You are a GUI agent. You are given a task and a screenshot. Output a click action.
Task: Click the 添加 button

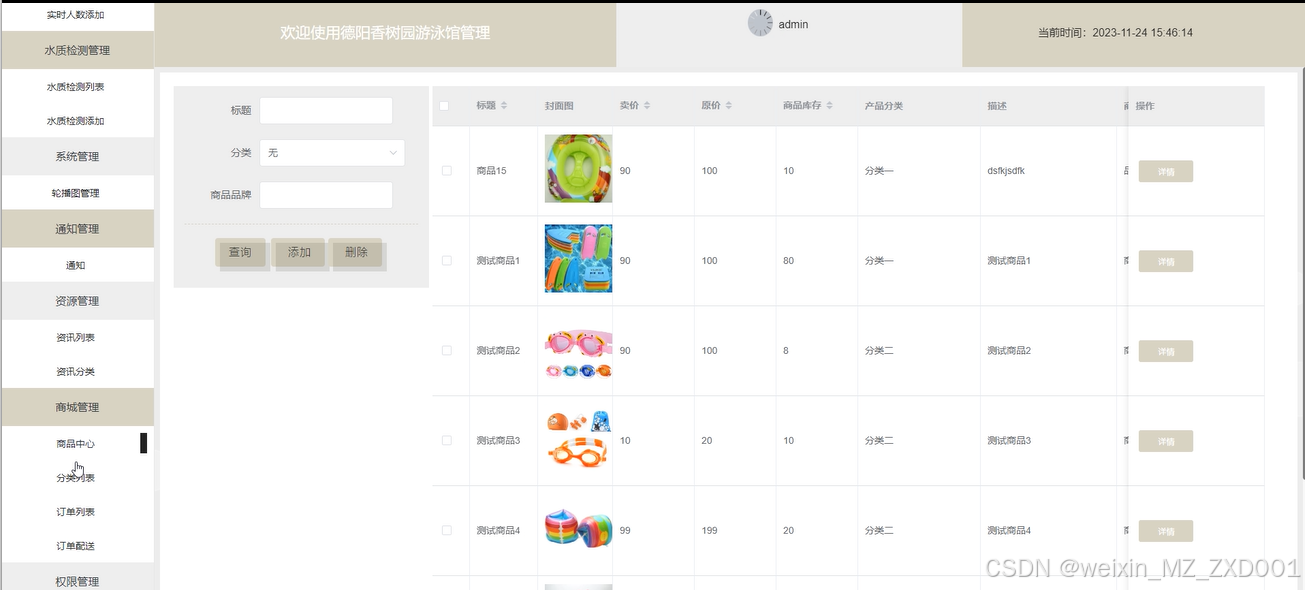pos(299,252)
